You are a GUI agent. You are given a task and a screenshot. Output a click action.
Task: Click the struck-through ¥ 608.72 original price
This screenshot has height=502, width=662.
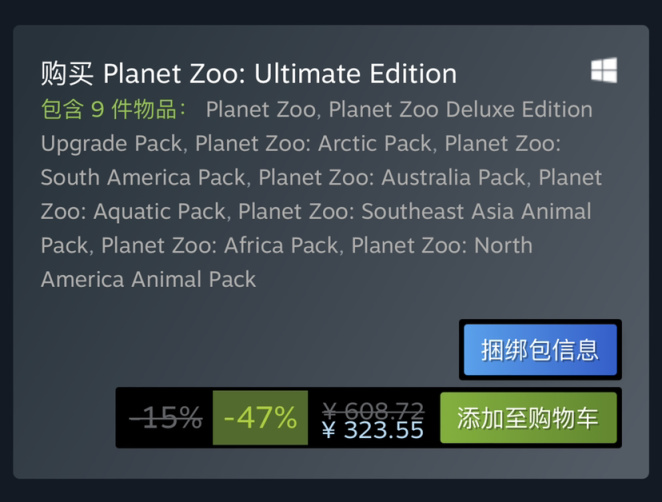point(373,409)
